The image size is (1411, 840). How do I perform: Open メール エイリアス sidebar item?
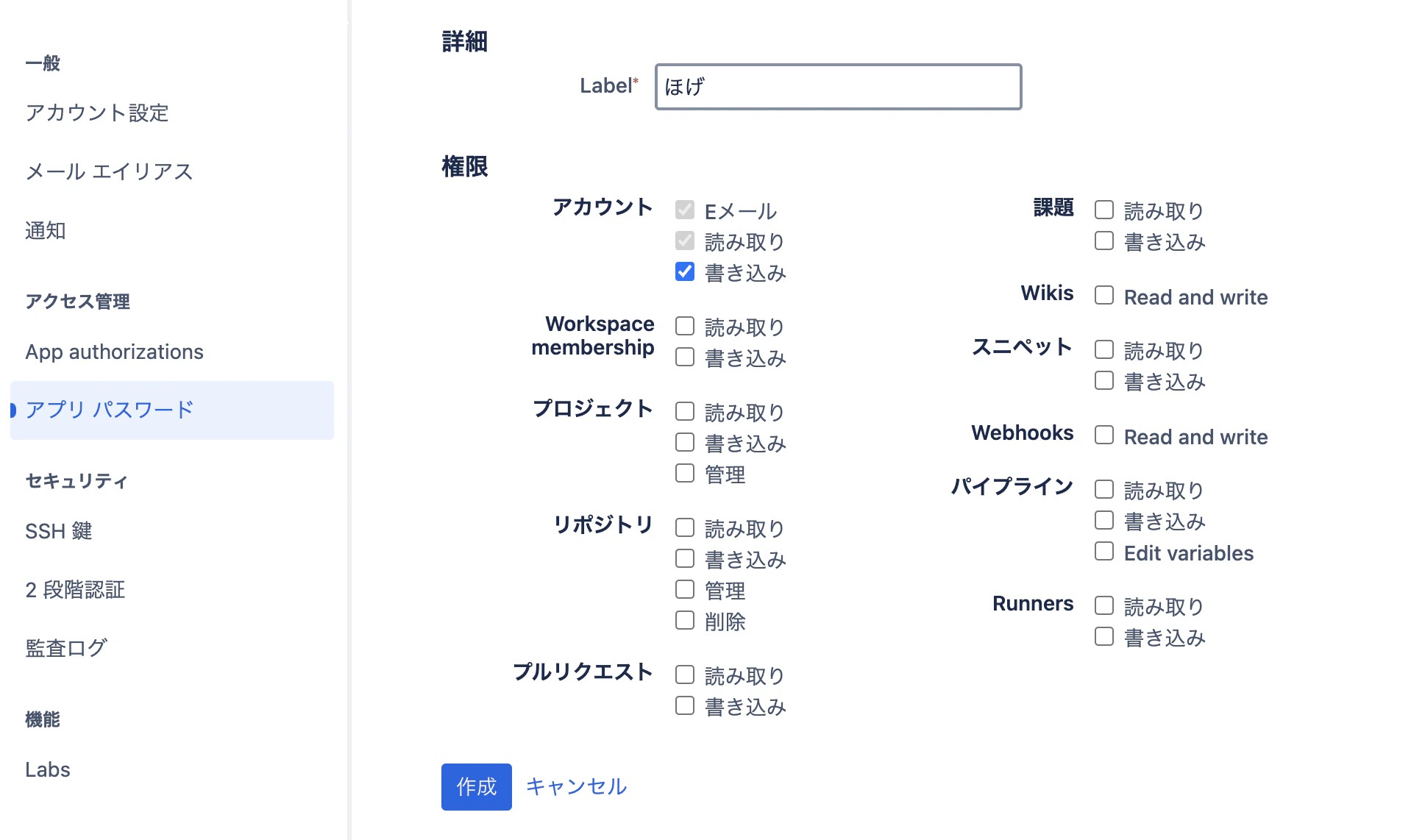pos(109,171)
